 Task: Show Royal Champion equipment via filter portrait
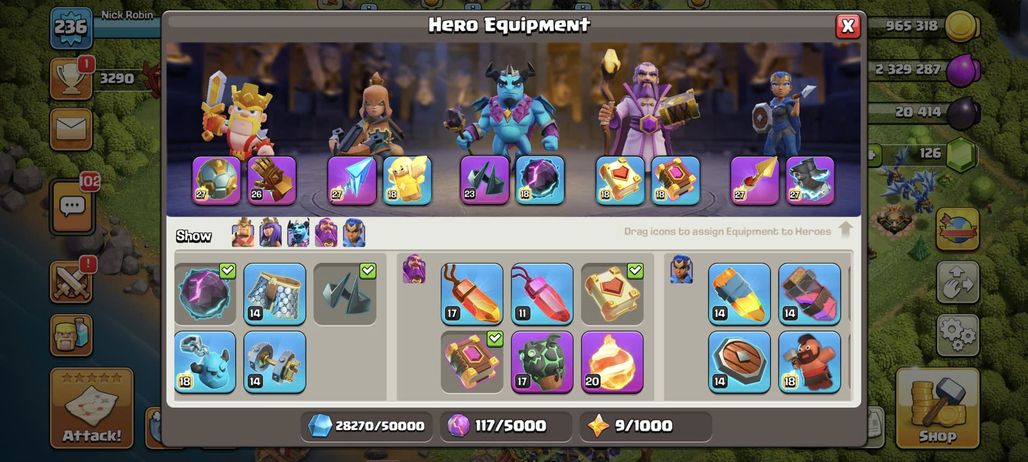pos(354,233)
